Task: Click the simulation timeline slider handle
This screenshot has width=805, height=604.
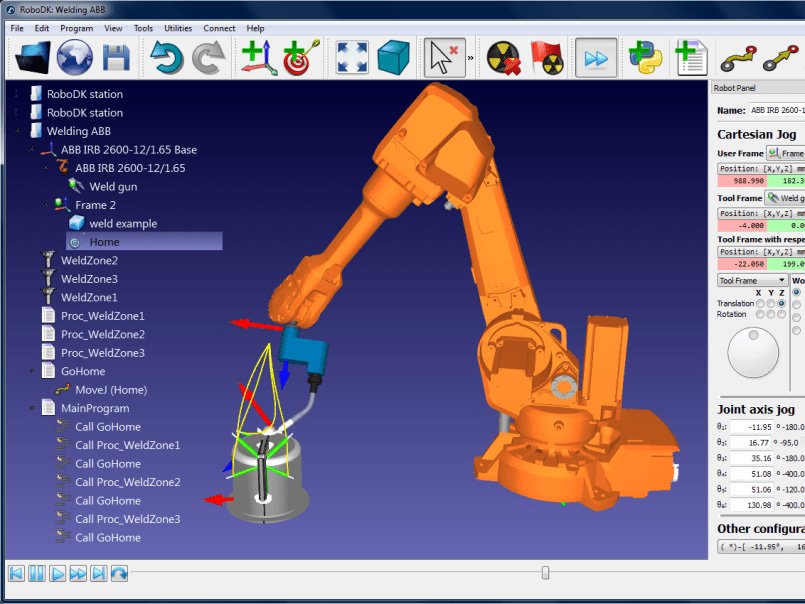Action: click(545, 572)
